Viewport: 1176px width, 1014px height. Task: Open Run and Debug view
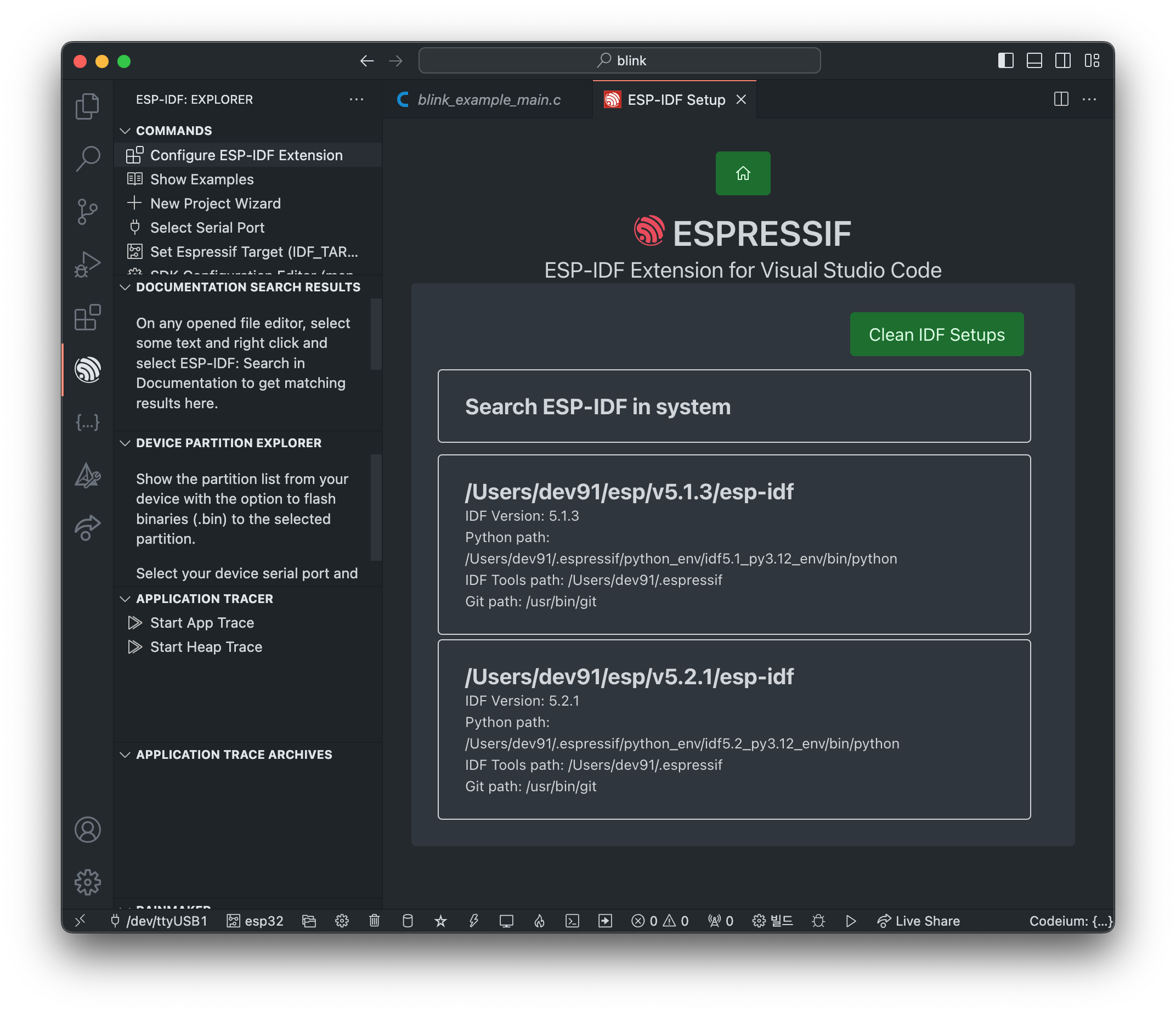click(87, 264)
